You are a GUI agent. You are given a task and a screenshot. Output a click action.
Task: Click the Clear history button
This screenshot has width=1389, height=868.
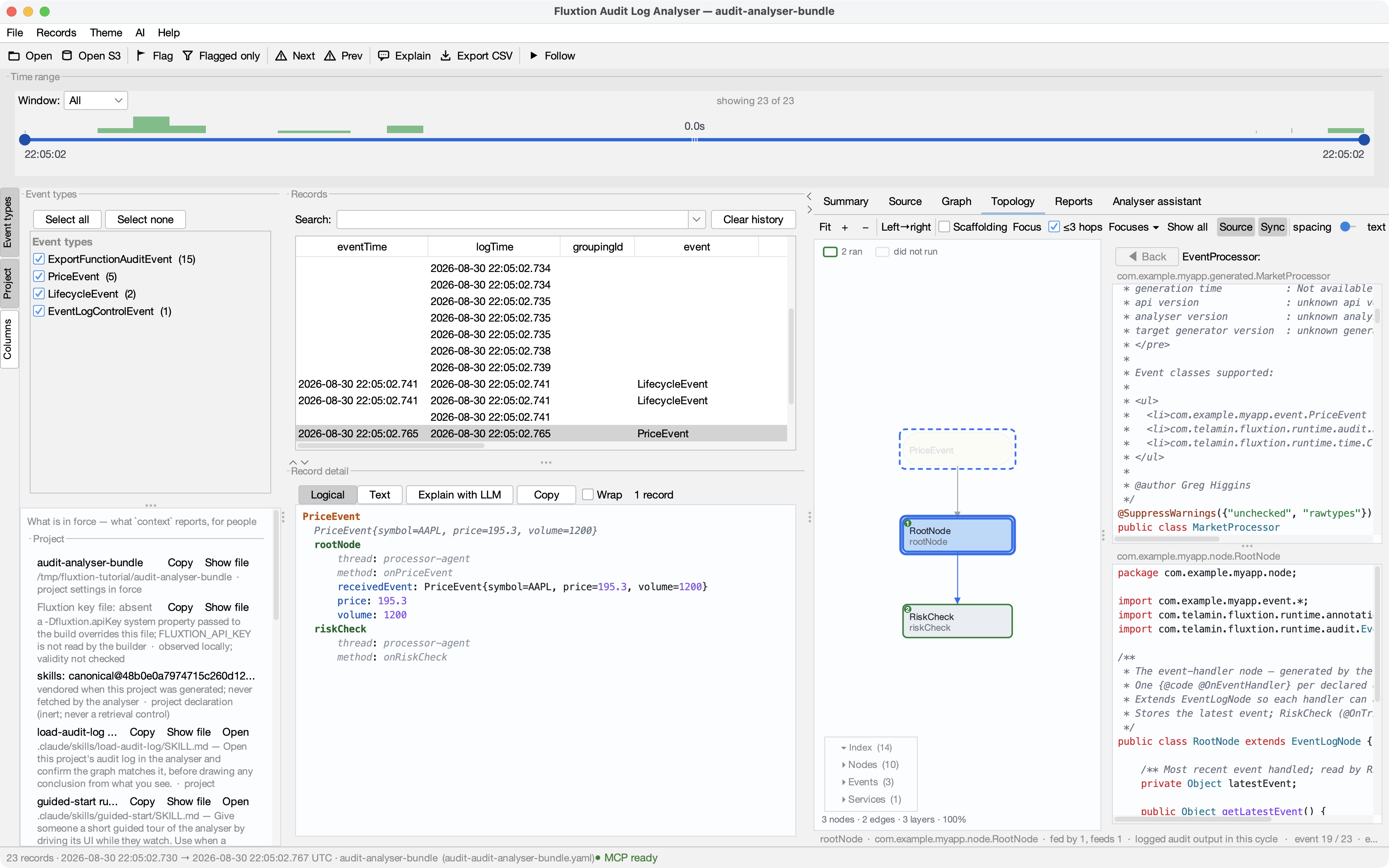click(x=753, y=219)
